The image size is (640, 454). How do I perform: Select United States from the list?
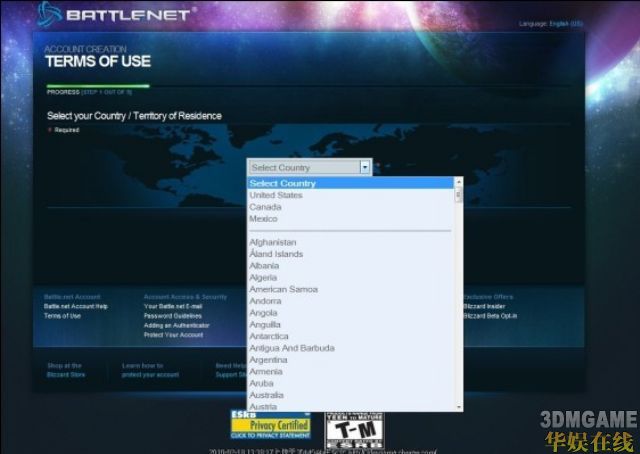tap(350, 195)
